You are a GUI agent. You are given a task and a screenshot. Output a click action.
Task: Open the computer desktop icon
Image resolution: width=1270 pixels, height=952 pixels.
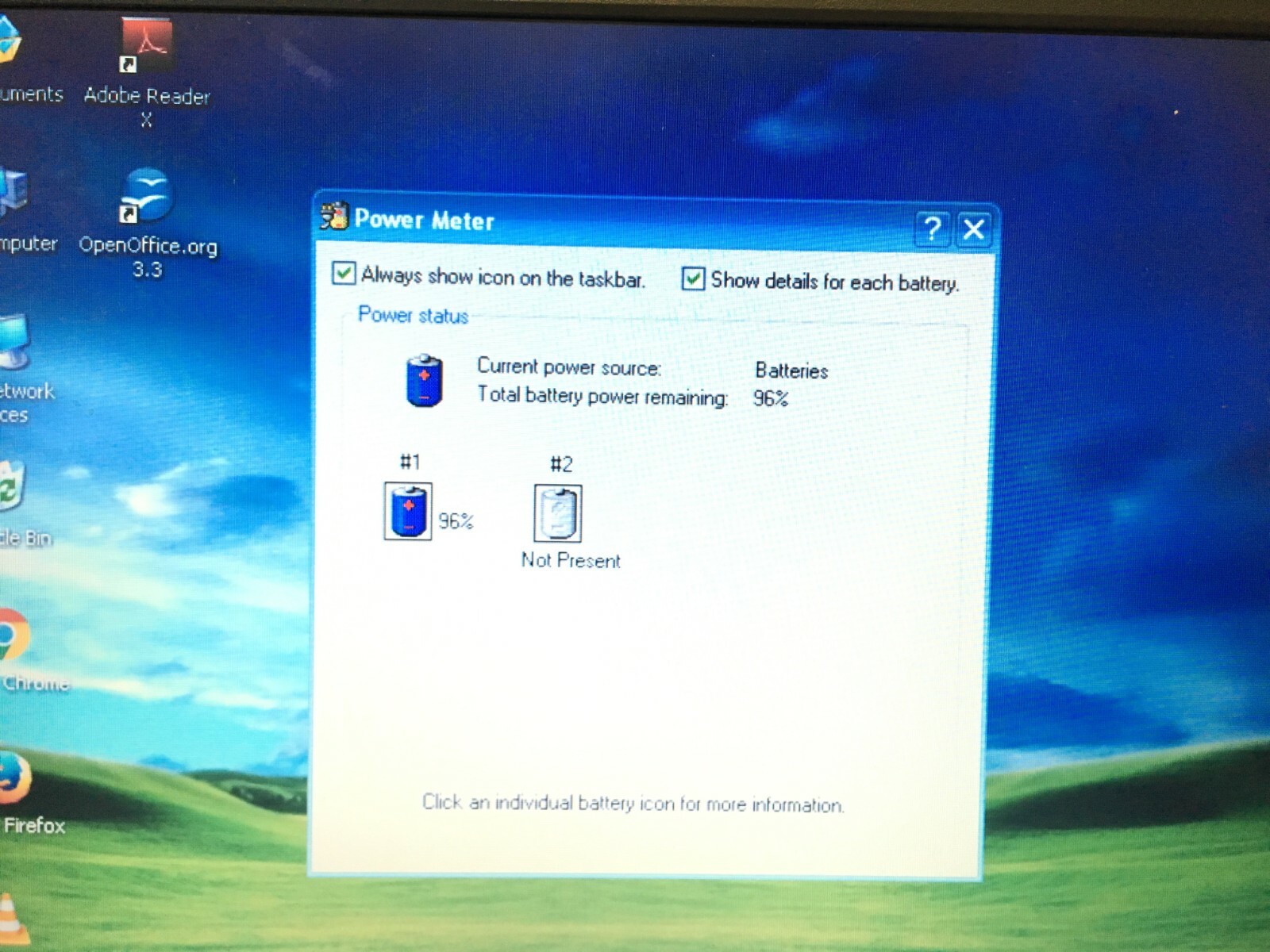[x=13, y=193]
